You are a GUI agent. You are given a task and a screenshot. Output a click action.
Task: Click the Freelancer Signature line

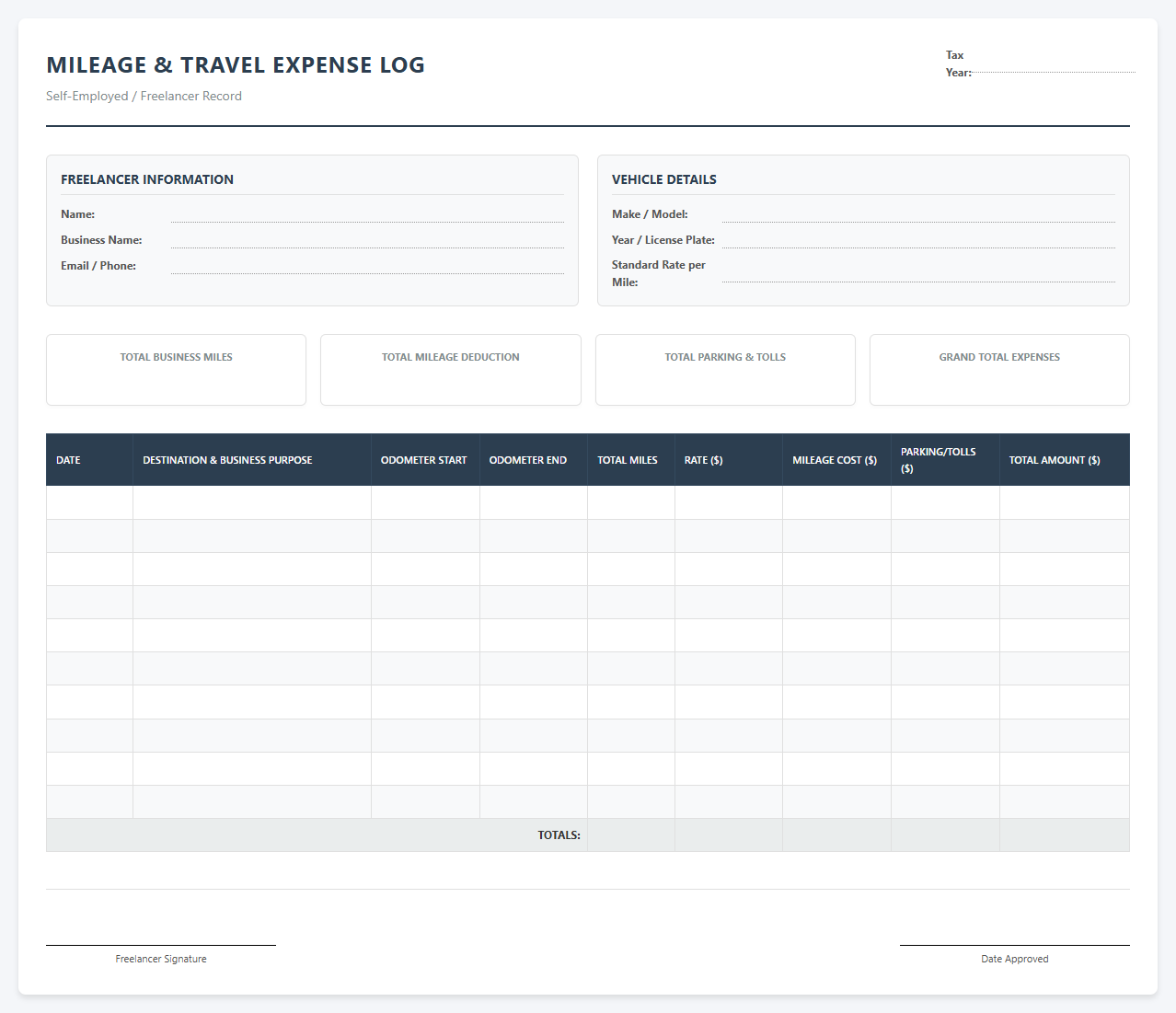[x=161, y=945]
